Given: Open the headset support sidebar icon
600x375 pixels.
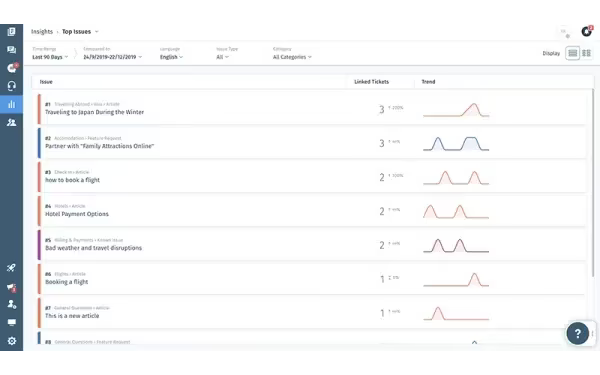Looking at the screenshot, I should [11, 86].
